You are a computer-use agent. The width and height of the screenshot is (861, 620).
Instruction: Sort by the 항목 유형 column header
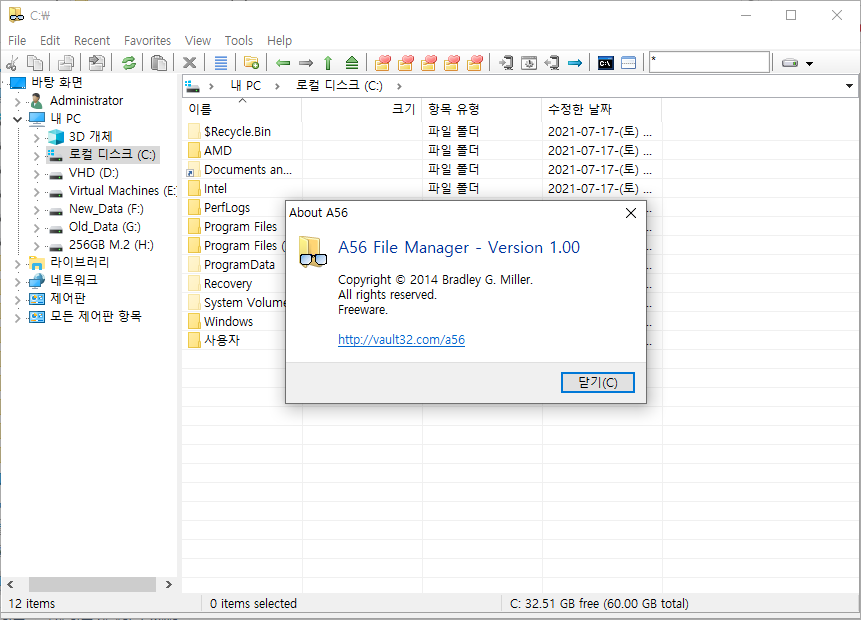pos(482,109)
